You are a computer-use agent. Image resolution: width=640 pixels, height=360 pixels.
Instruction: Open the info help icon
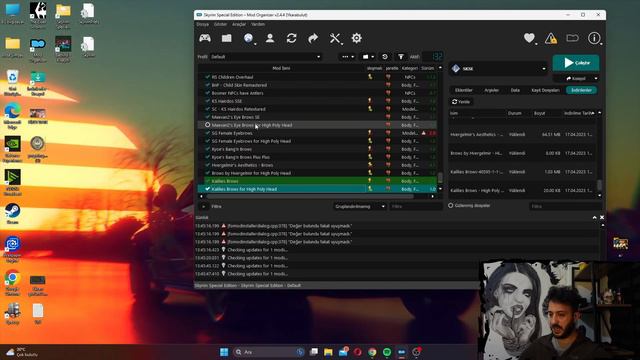[x=594, y=38]
